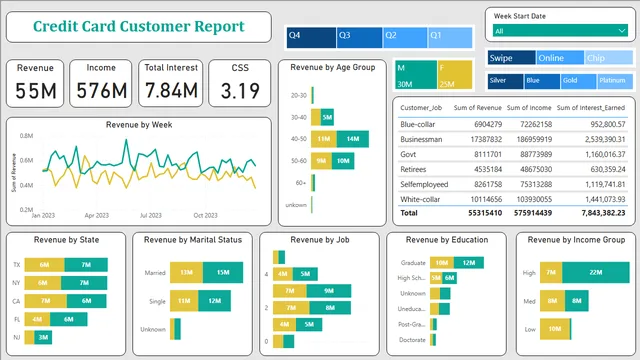
Task: Click the Unknown marital status bar
Action: [x=176, y=329]
